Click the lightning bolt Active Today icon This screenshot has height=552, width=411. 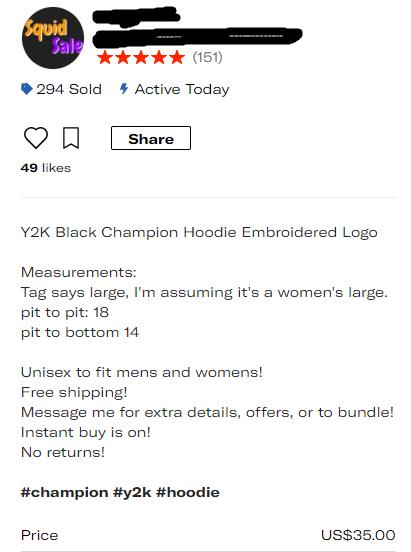coord(123,89)
